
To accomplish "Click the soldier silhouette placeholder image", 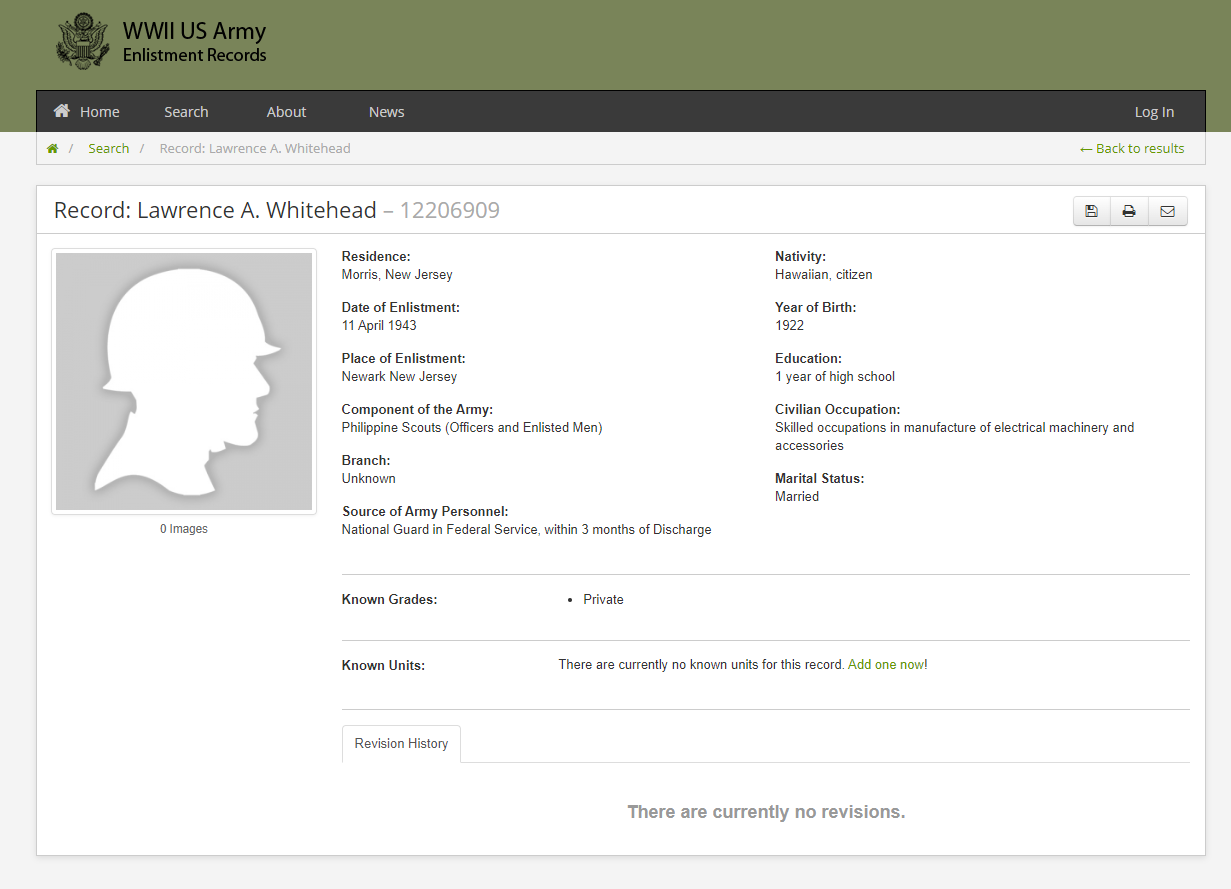I will point(184,381).
